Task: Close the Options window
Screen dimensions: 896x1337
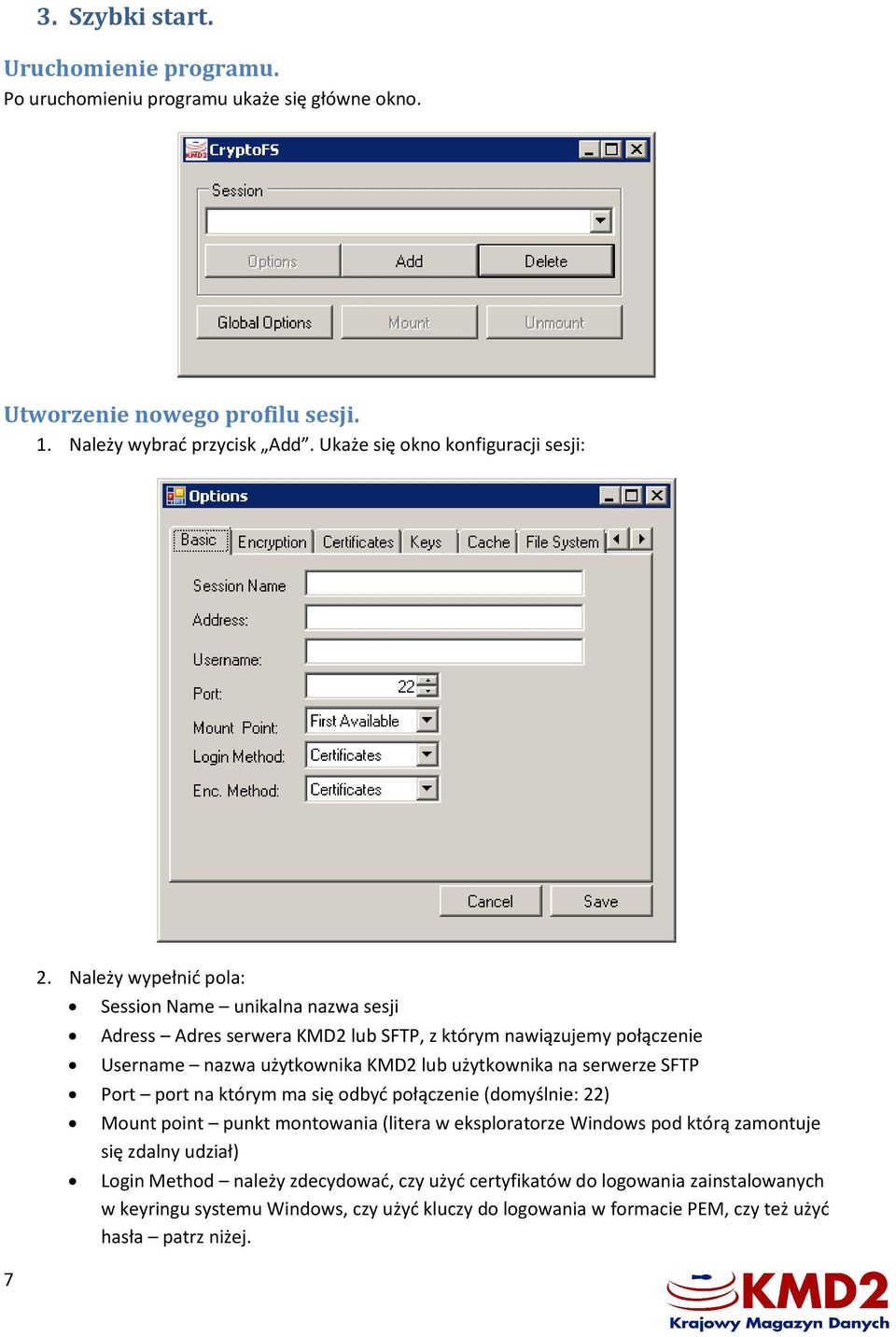Action: coord(657,496)
